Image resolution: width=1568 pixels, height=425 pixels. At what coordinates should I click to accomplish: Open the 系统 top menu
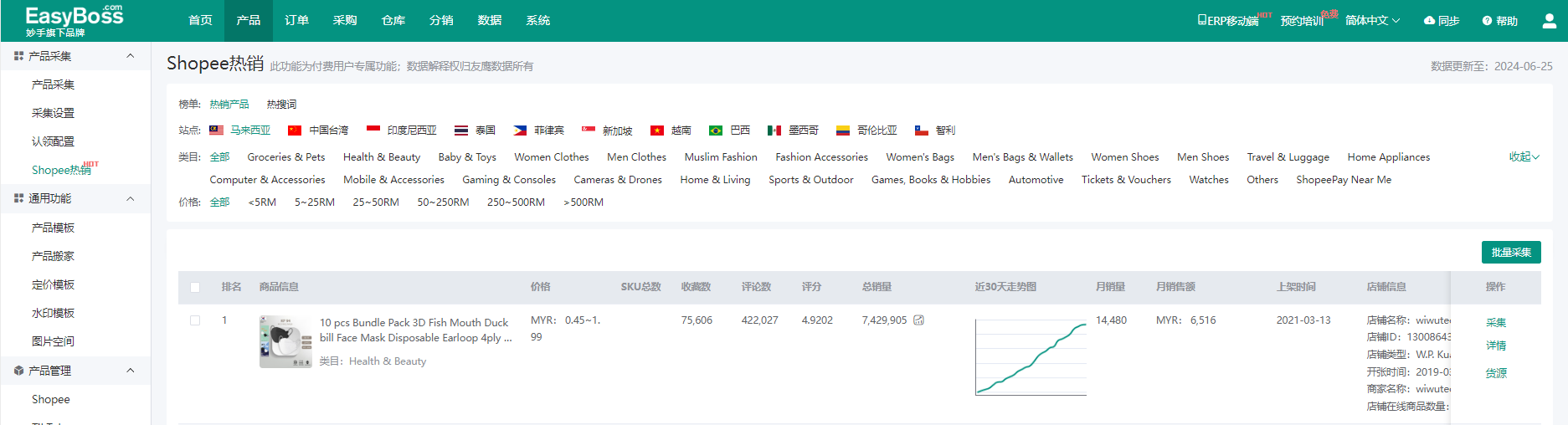pyautogui.click(x=538, y=21)
